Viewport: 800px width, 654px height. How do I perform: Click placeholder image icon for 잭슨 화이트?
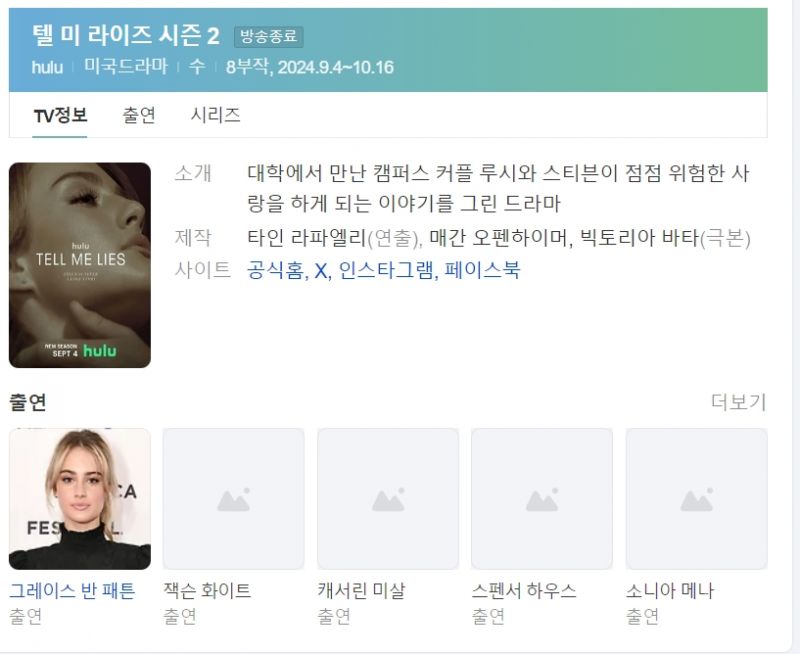pos(234,499)
